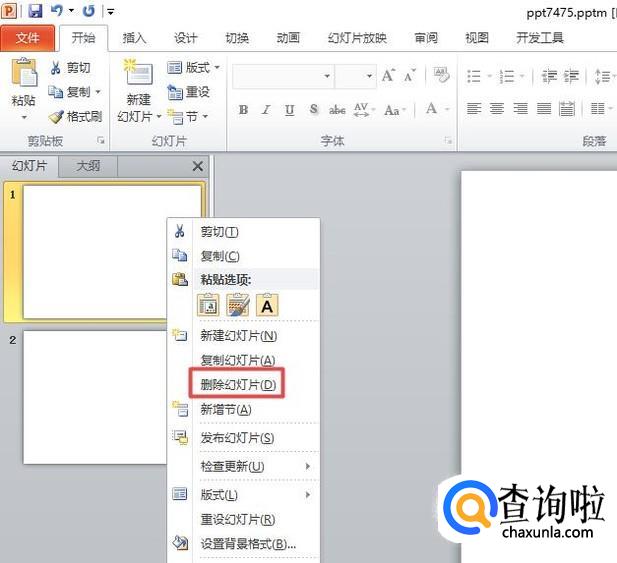Choose the 'Keep text only' A paste option
This screenshot has height=563, width=617.
coord(267,305)
